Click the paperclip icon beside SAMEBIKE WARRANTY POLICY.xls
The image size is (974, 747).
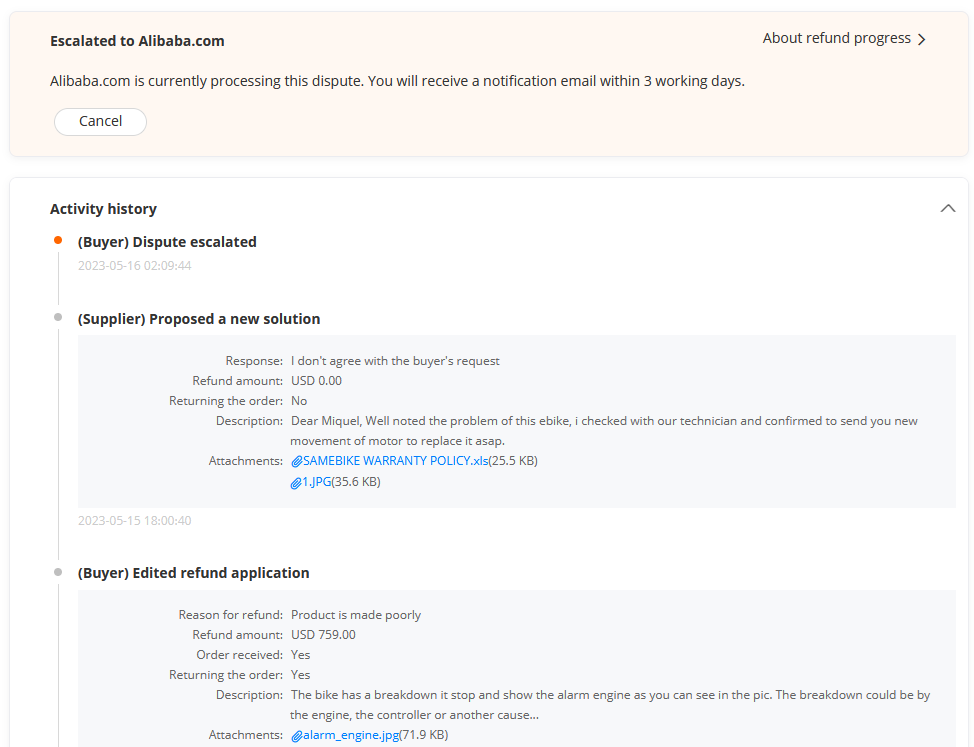[296, 461]
